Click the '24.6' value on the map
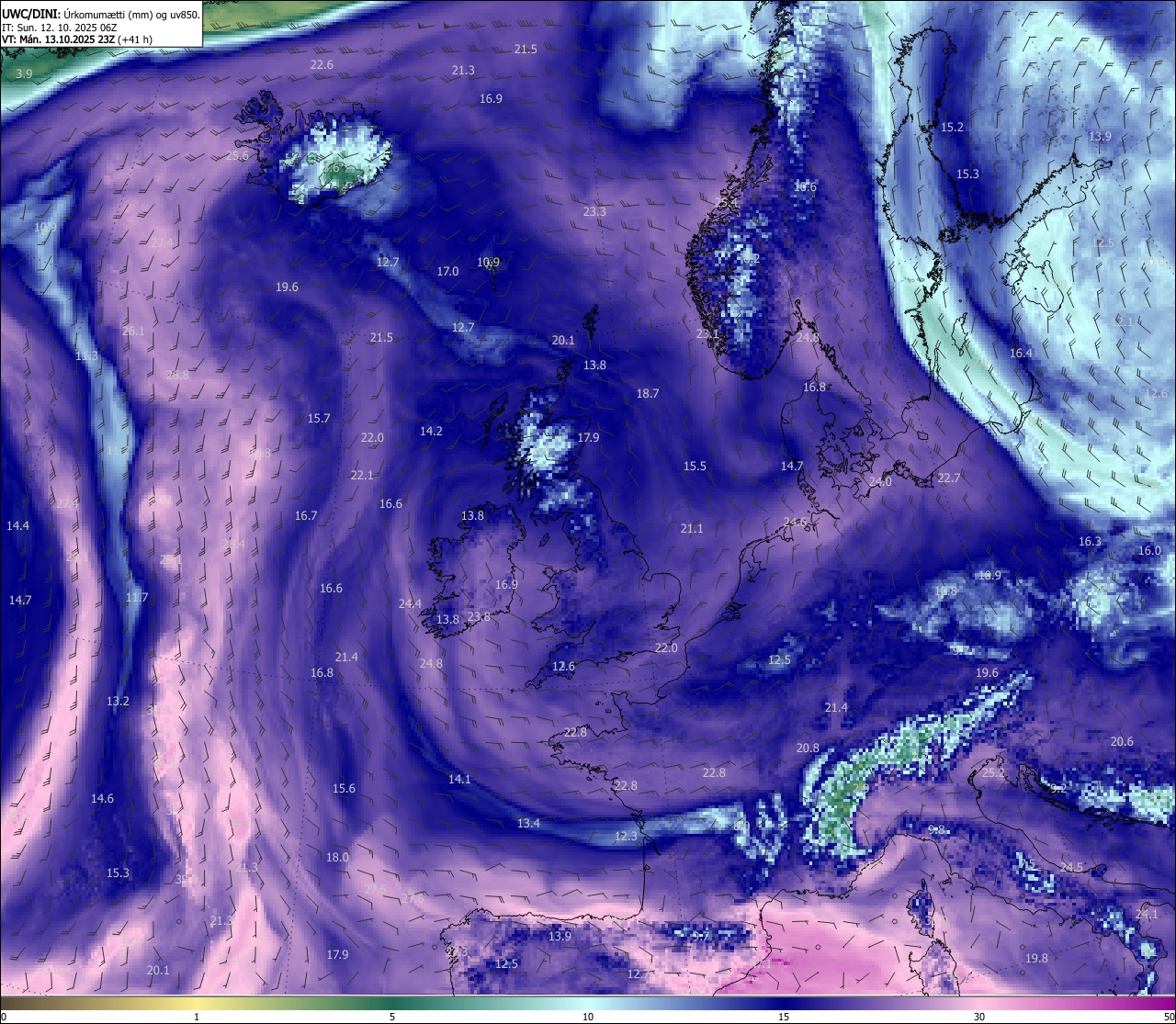This screenshot has height=1024, width=1176. pyautogui.click(x=795, y=522)
